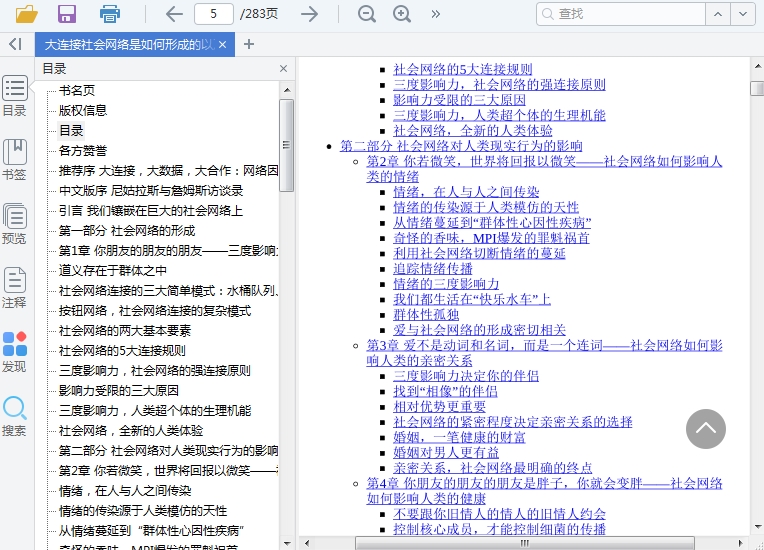Open the search options dropdown arrow
Screen dimensions: 764x550
coord(742,14)
